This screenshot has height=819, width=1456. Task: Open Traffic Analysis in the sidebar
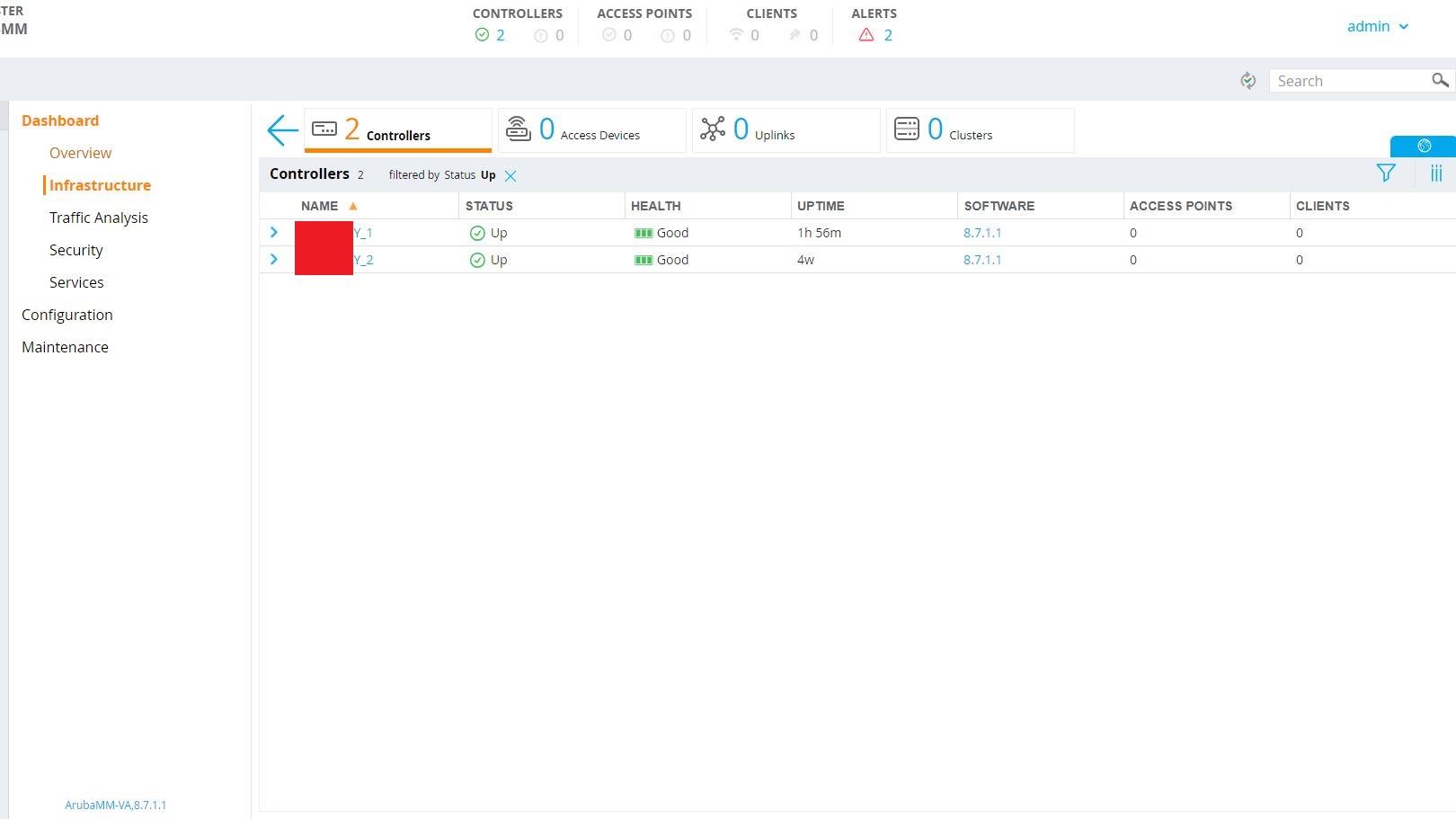(99, 218)
